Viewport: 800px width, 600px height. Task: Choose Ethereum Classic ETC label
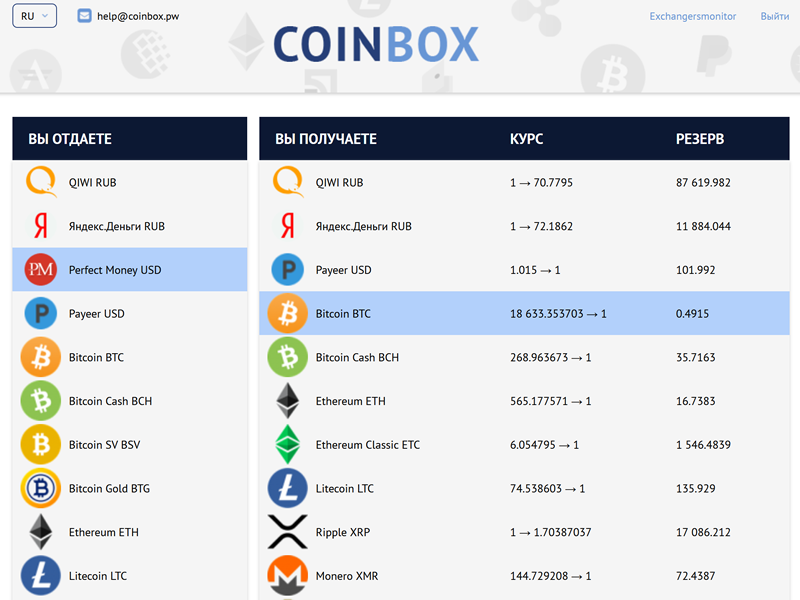pos(368,445)
